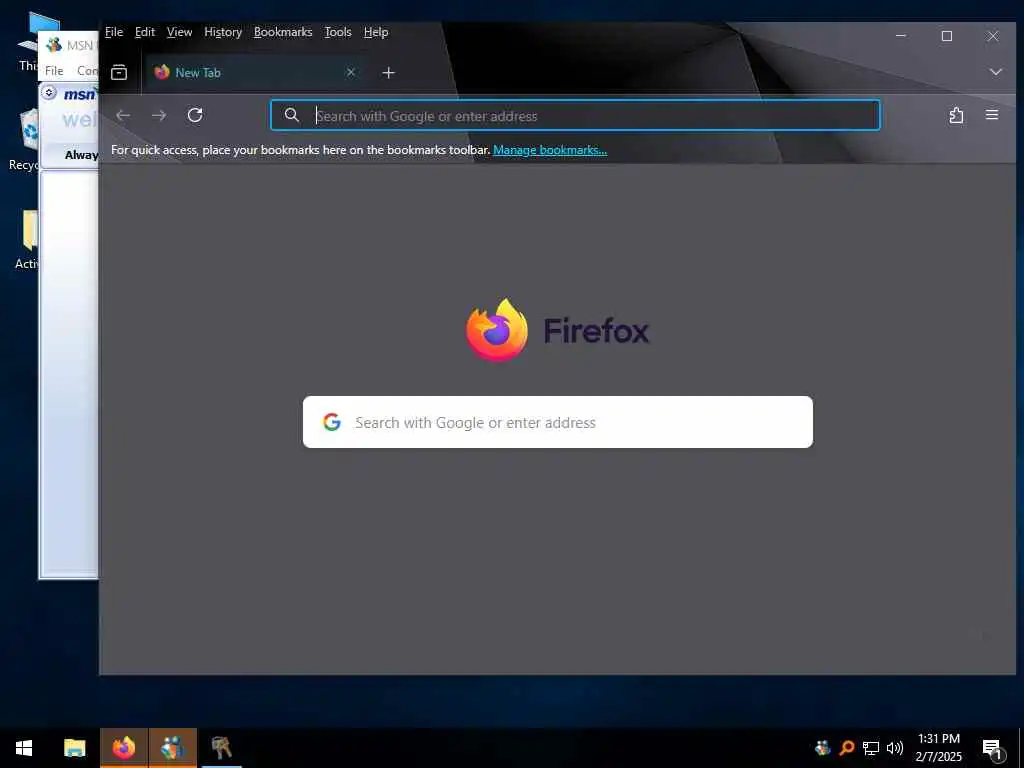Switch to Firefox on the taskbar
This screenshot has width=1024, height=768.
tap(124, 748)
